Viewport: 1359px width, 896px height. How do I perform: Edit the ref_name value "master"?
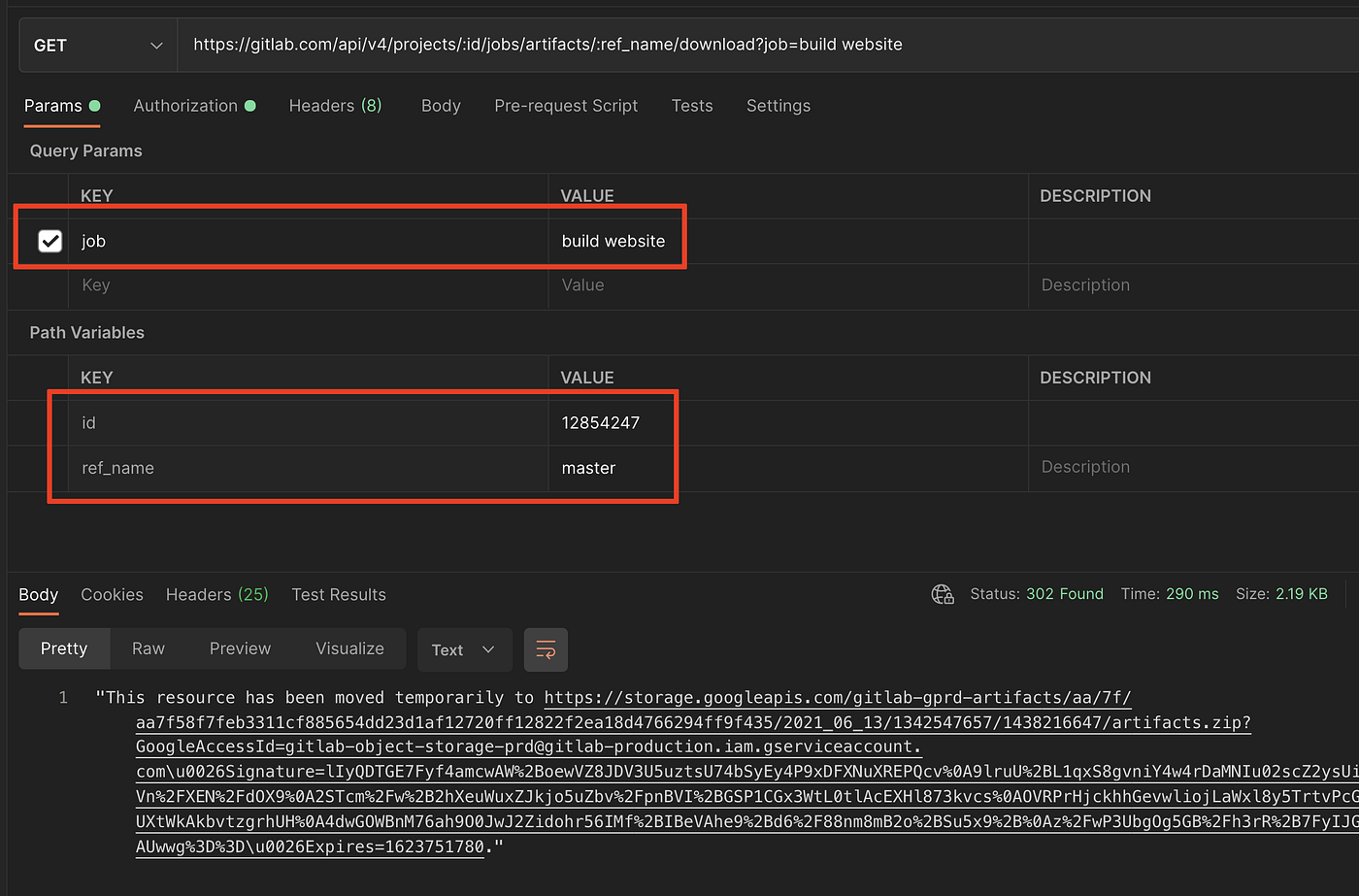[x=587, y=467]
